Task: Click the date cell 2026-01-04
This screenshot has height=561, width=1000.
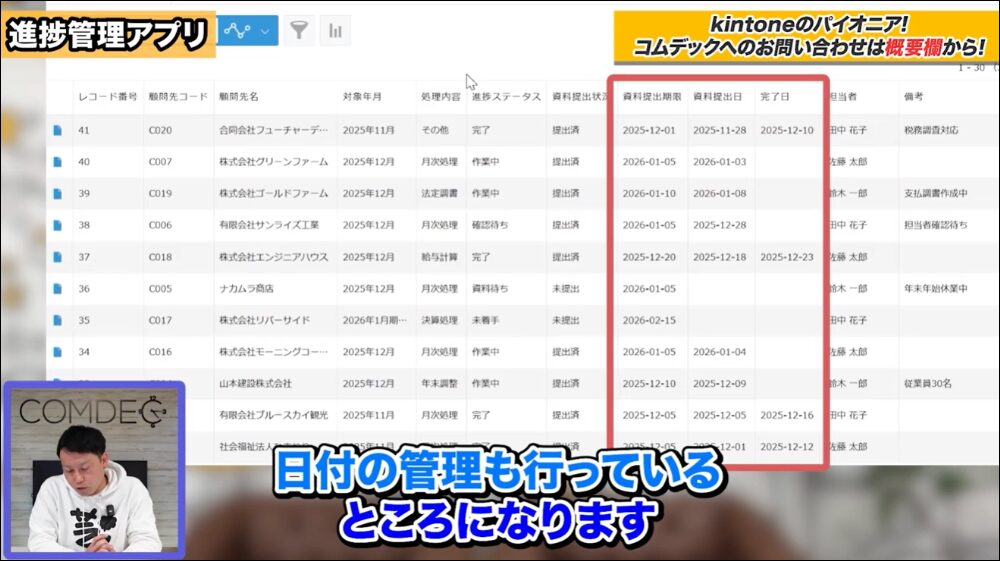Action: click(x=719, y=352)
